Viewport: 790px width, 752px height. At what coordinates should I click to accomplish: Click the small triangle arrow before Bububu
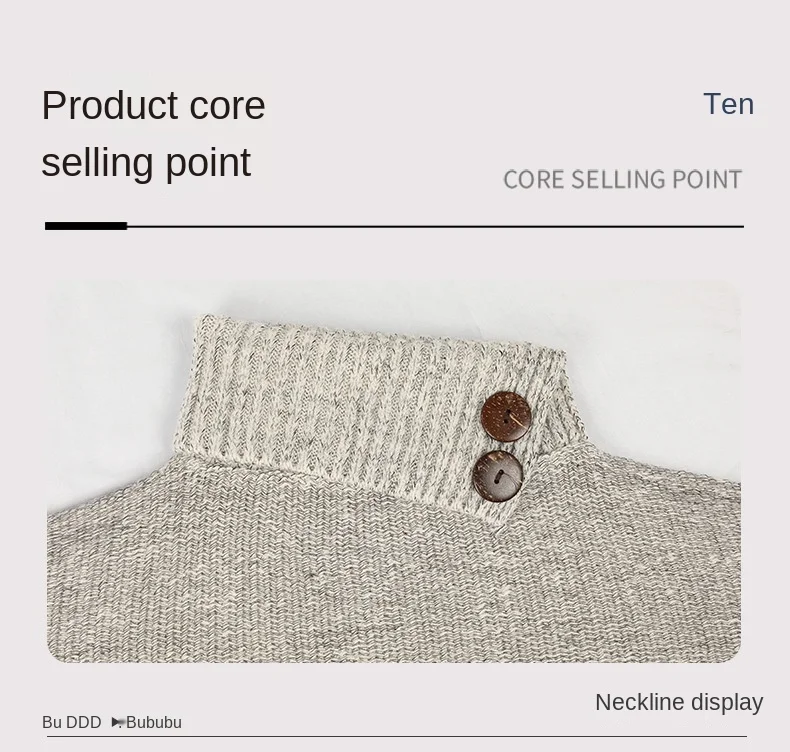pos(116,722)
